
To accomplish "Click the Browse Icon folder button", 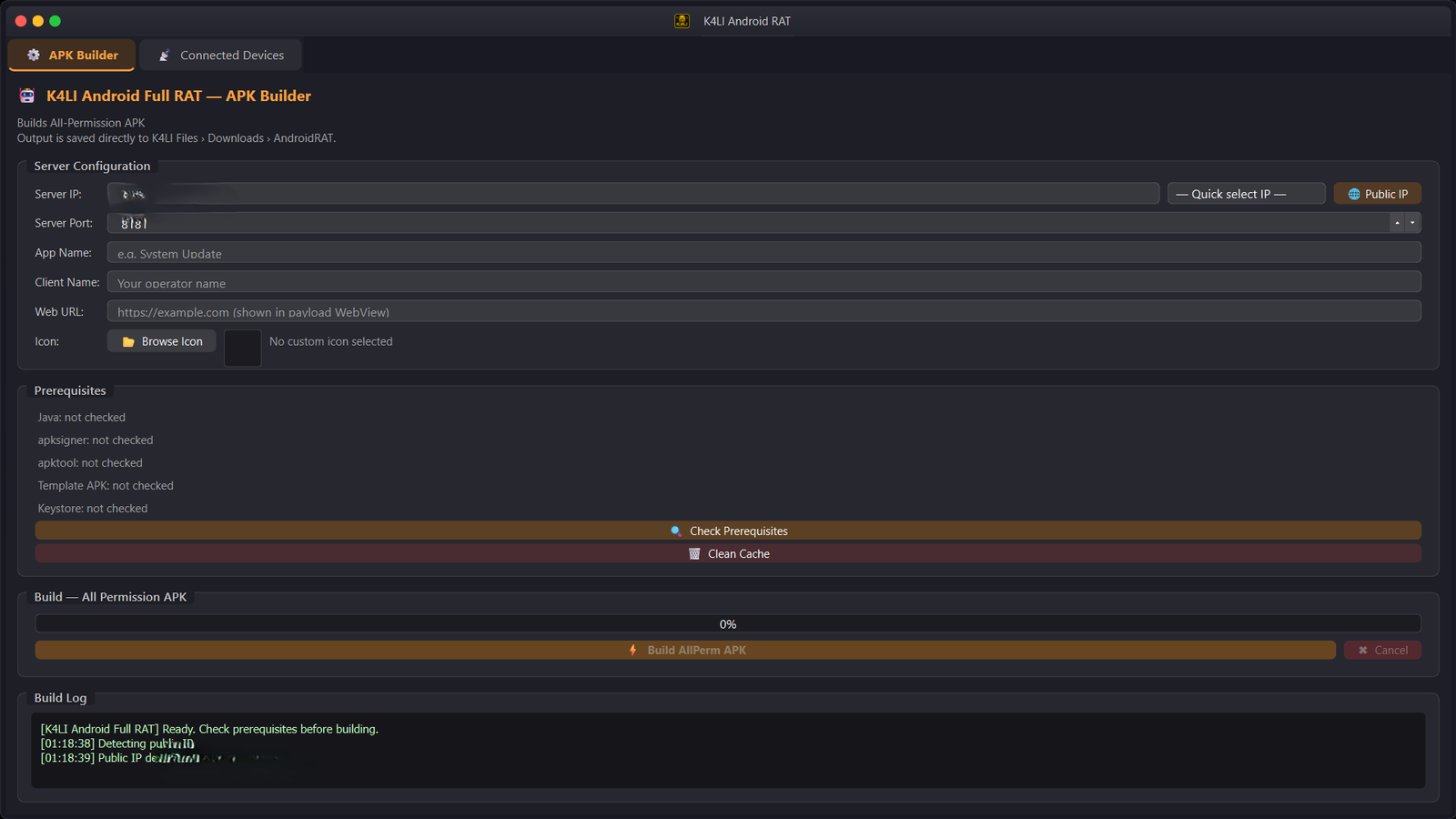I will [162, 341].
